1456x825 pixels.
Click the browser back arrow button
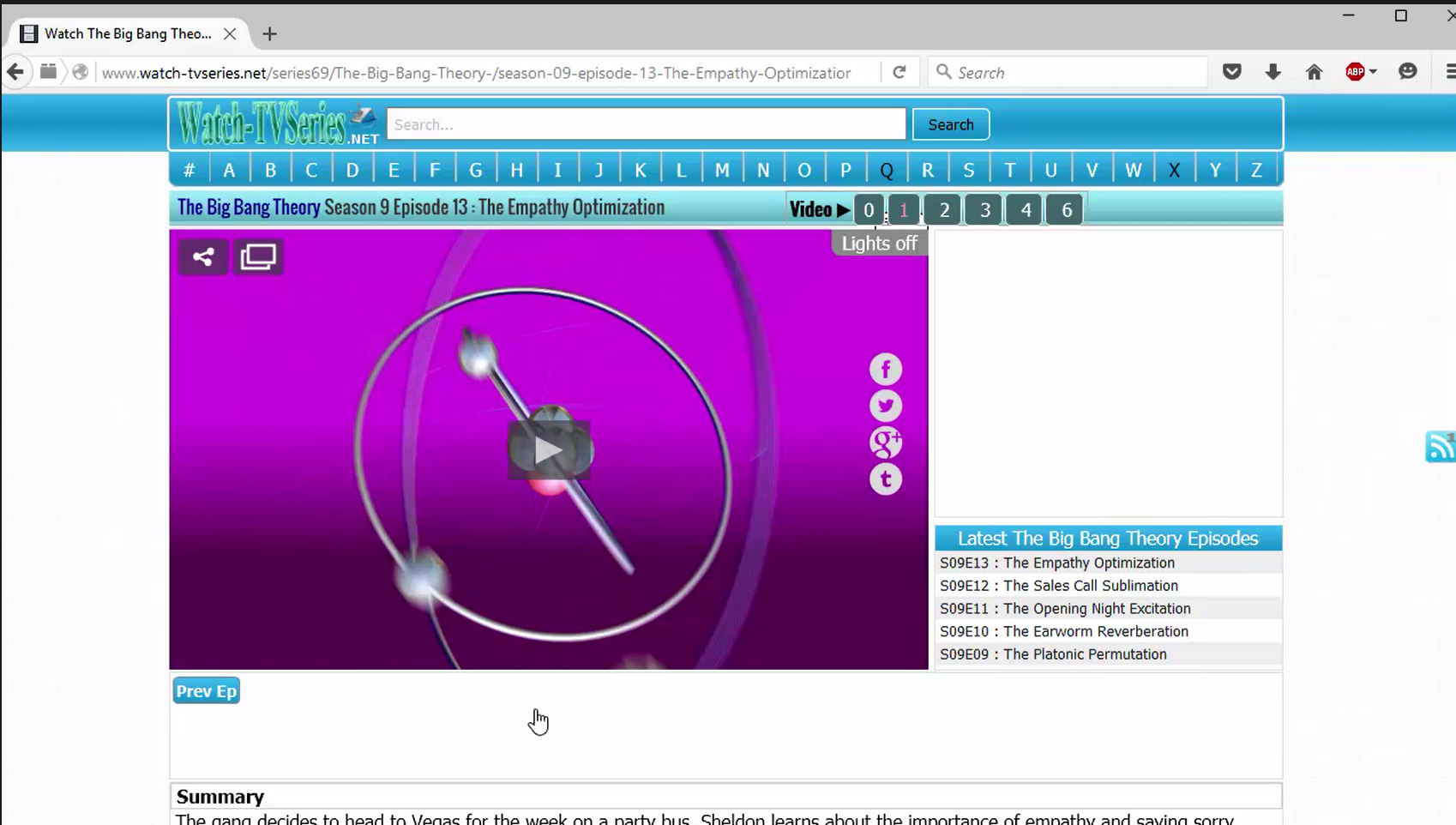[15, 72]
